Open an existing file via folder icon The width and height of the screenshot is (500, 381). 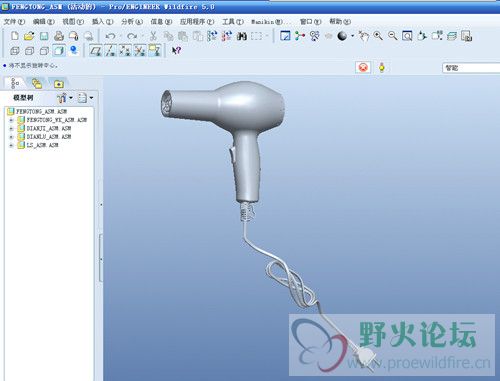[x=29, y=36]
